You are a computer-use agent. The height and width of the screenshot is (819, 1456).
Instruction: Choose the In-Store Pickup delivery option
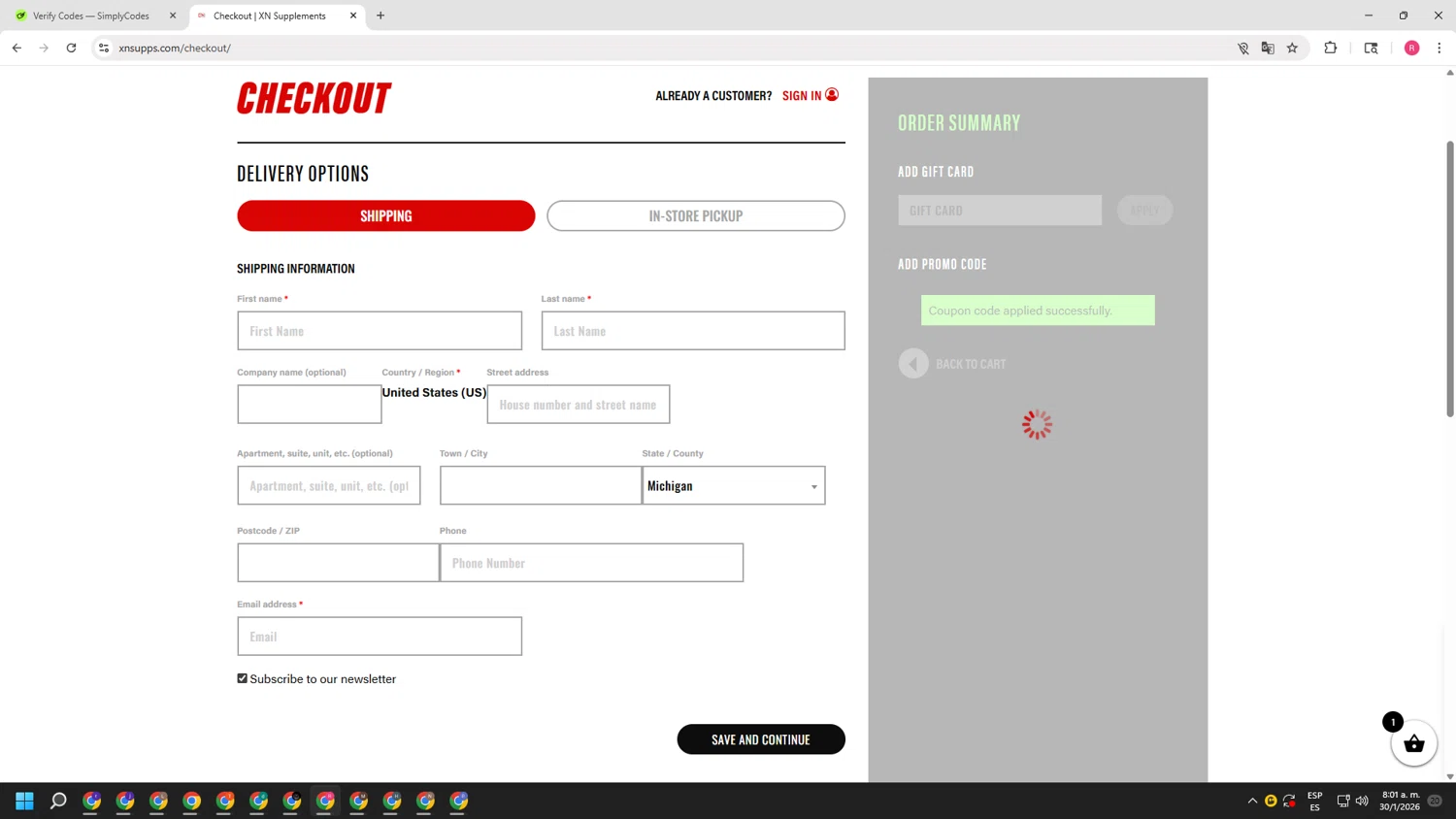point(696,215)
